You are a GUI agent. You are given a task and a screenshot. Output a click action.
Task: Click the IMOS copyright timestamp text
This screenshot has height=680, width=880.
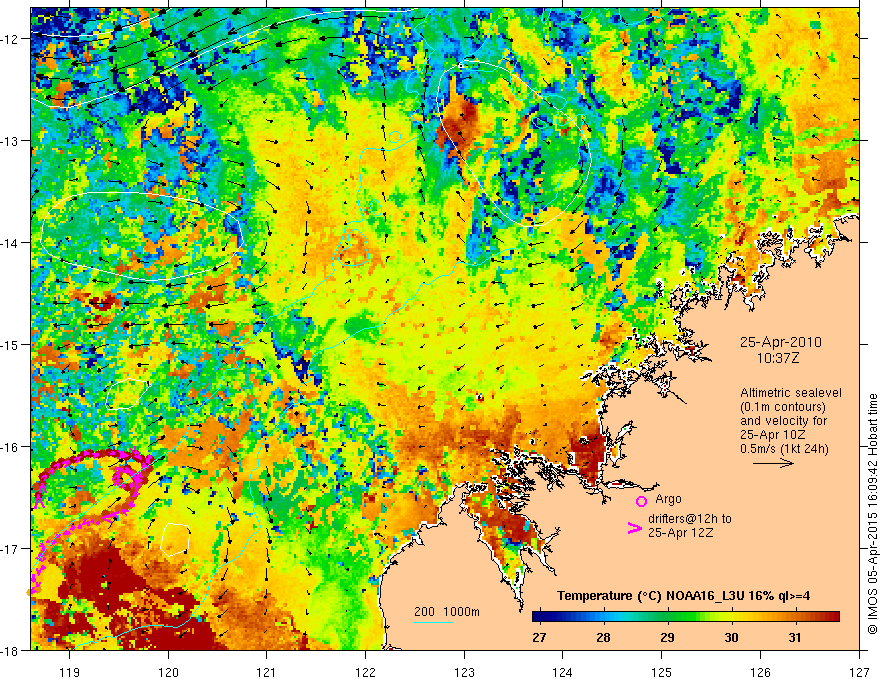[x=872, y=514]
